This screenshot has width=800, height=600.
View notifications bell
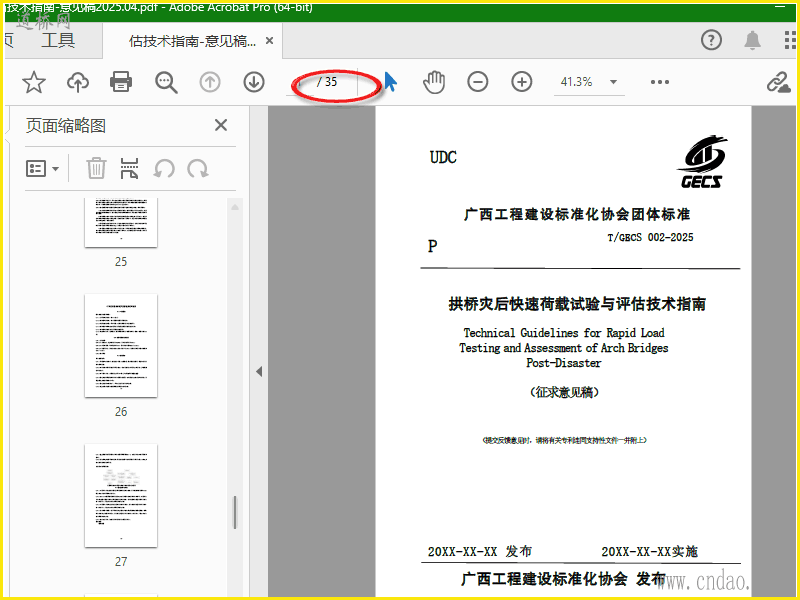pyautogui.click(x=753, y=40)
